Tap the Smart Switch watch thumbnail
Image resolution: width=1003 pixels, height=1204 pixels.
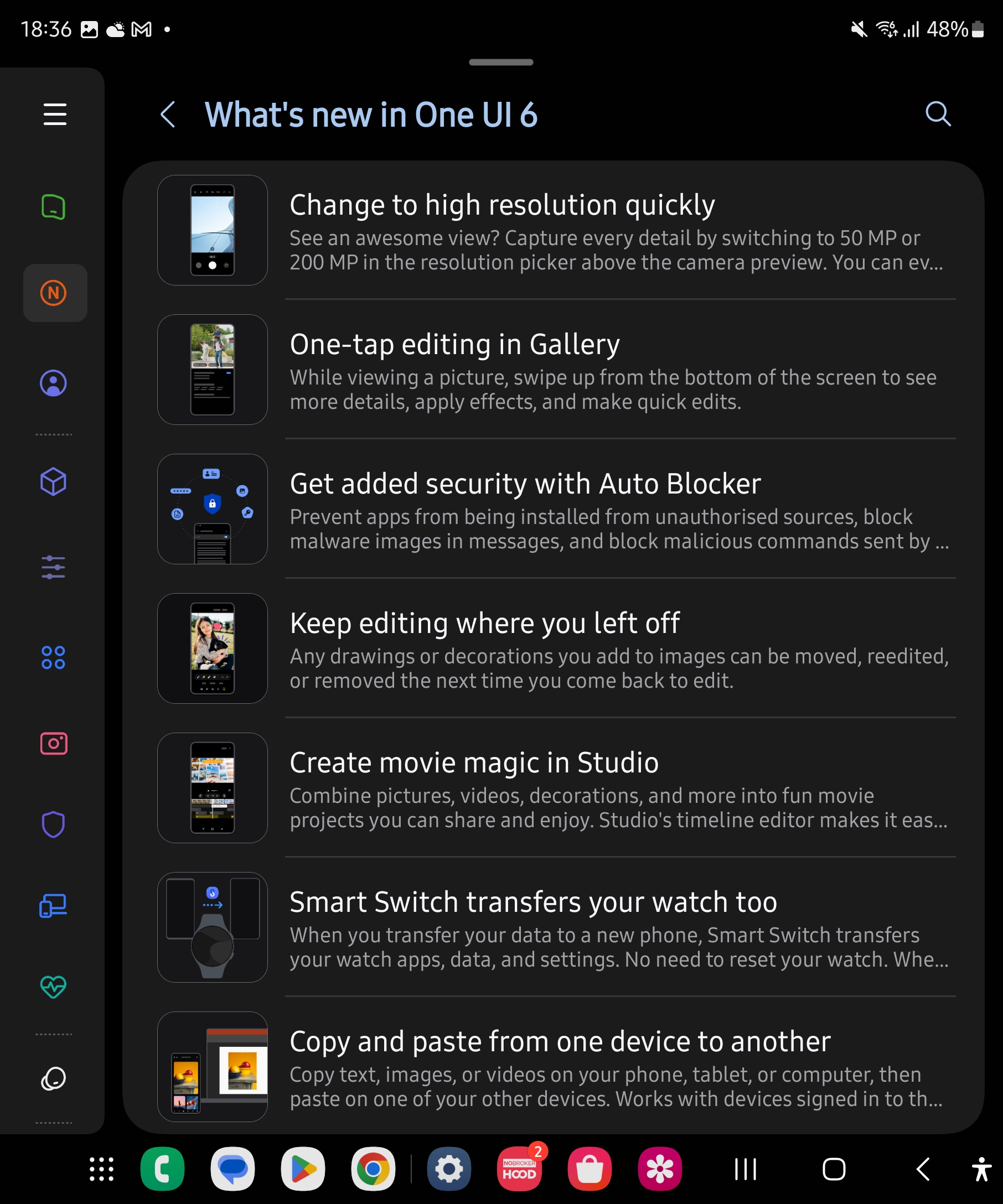click(x=212, y=927)
